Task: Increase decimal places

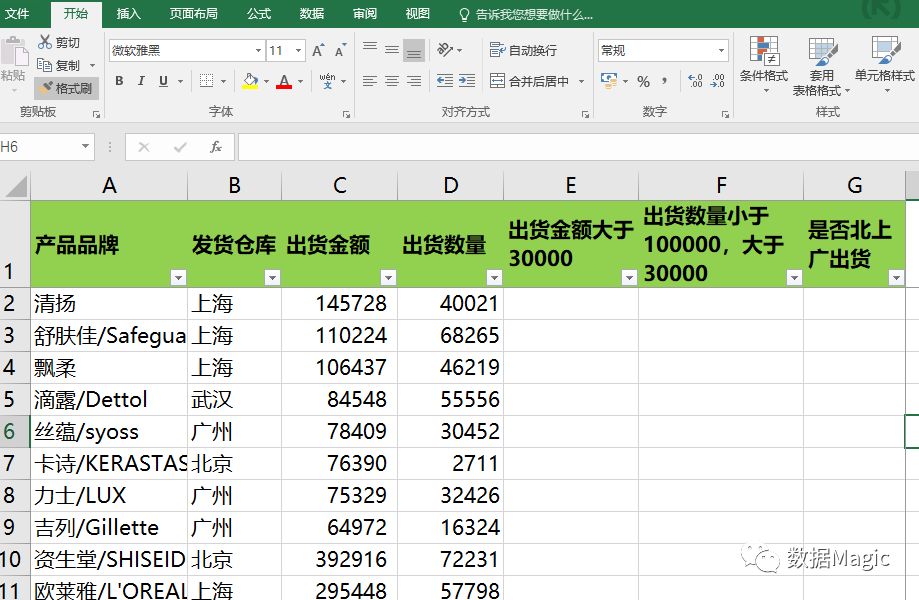Action: coord(695,81)
